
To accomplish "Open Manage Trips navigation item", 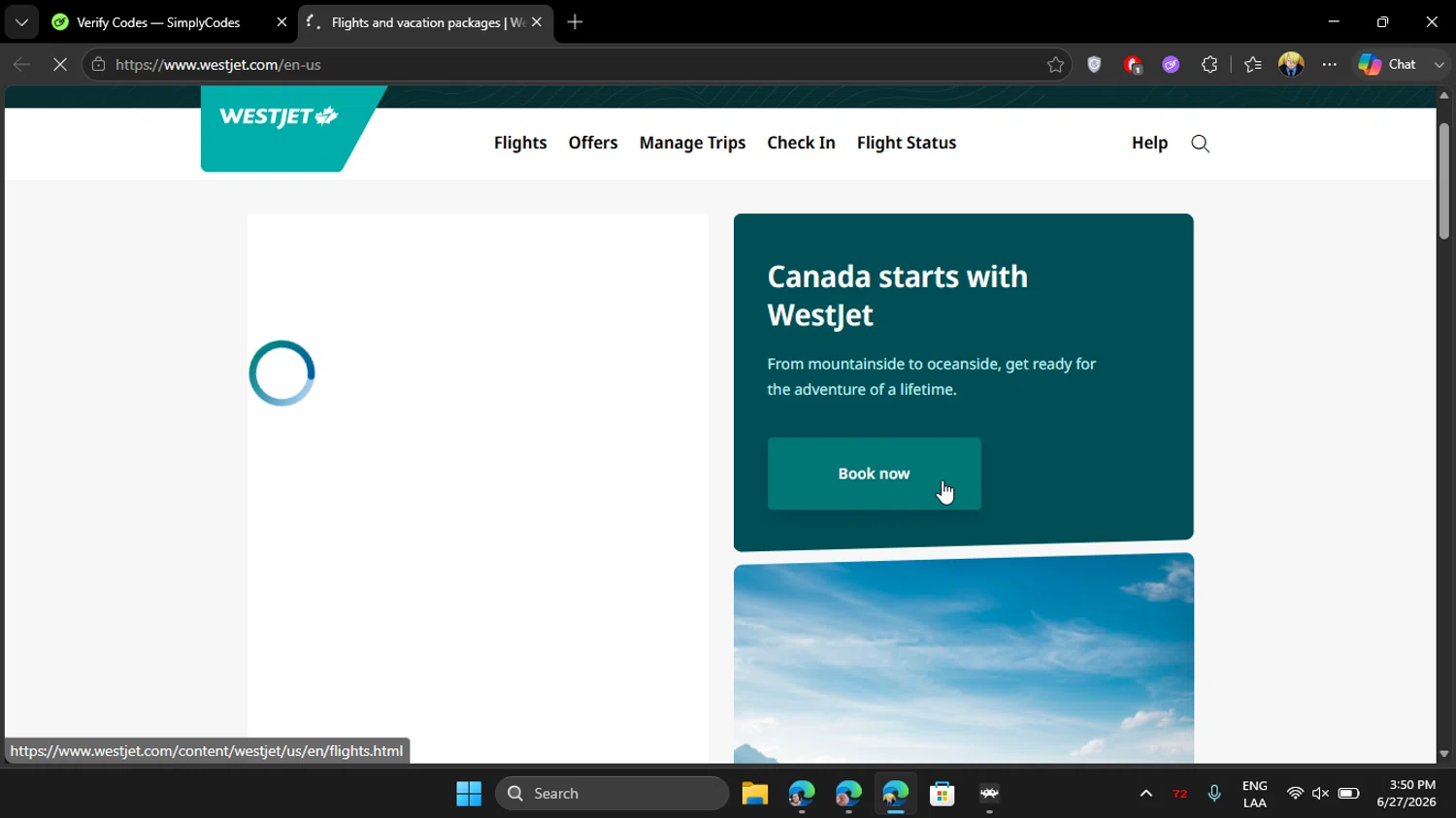I will (x=692, y=143).
